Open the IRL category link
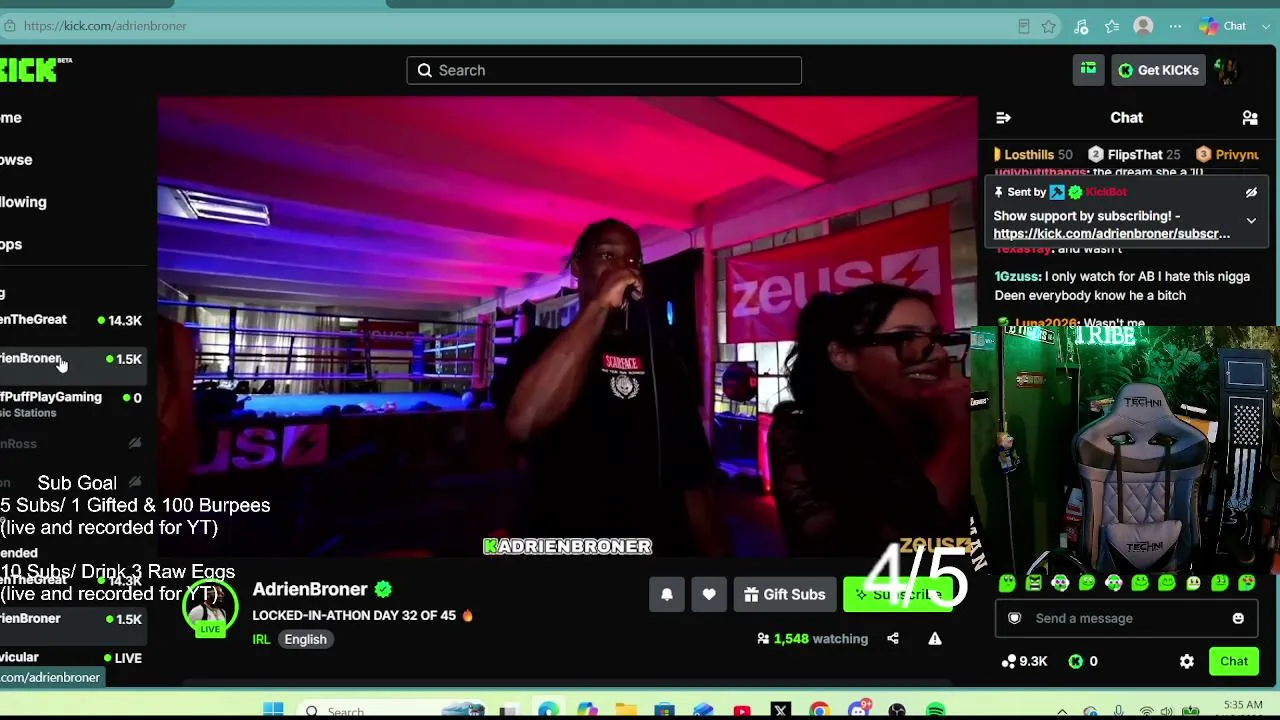This screenshot has width=1280, height=720. point(261,640)
